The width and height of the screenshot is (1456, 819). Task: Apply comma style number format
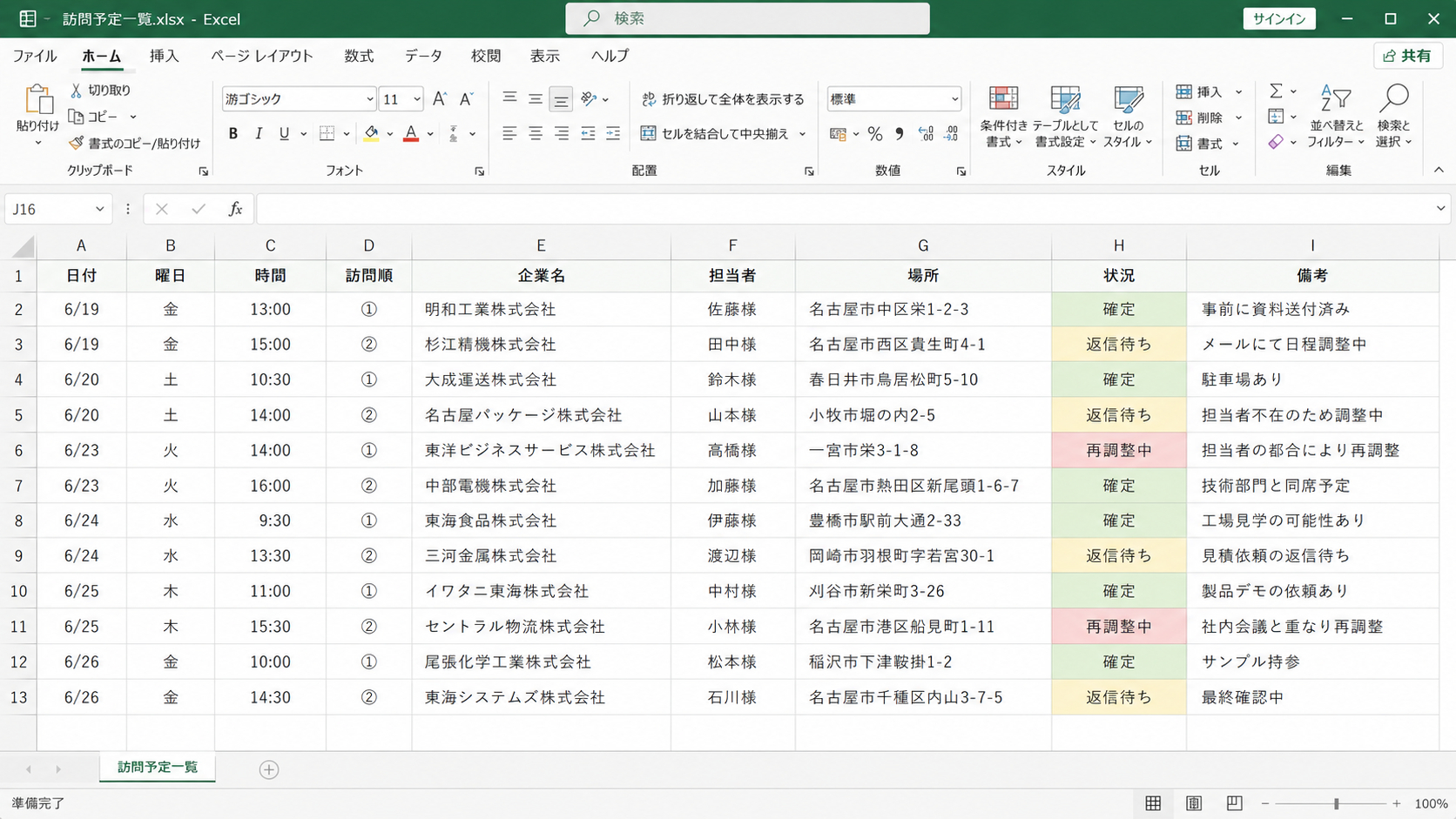click(x=900, y=134)
